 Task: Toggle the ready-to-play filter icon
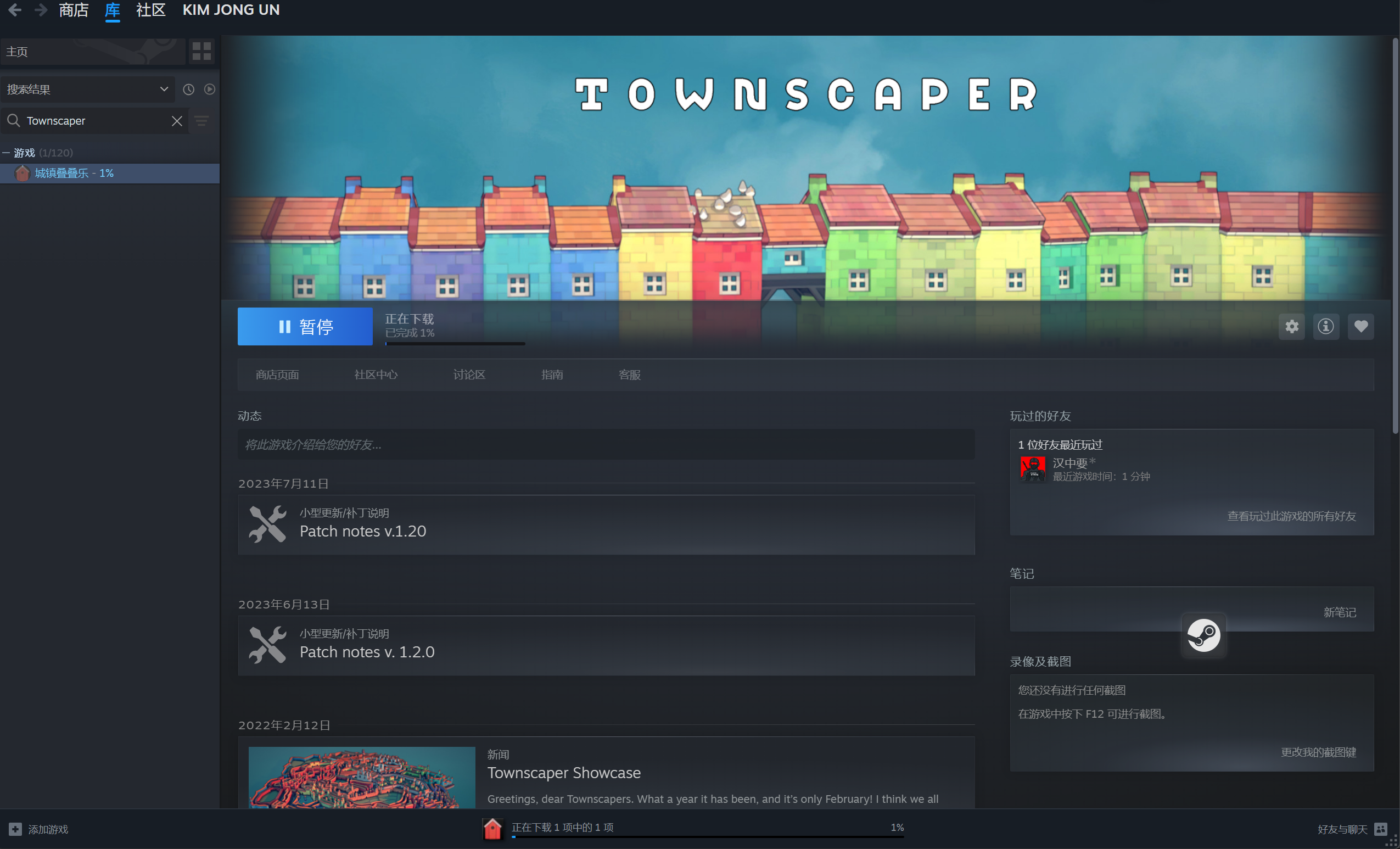tap(210, 89)
